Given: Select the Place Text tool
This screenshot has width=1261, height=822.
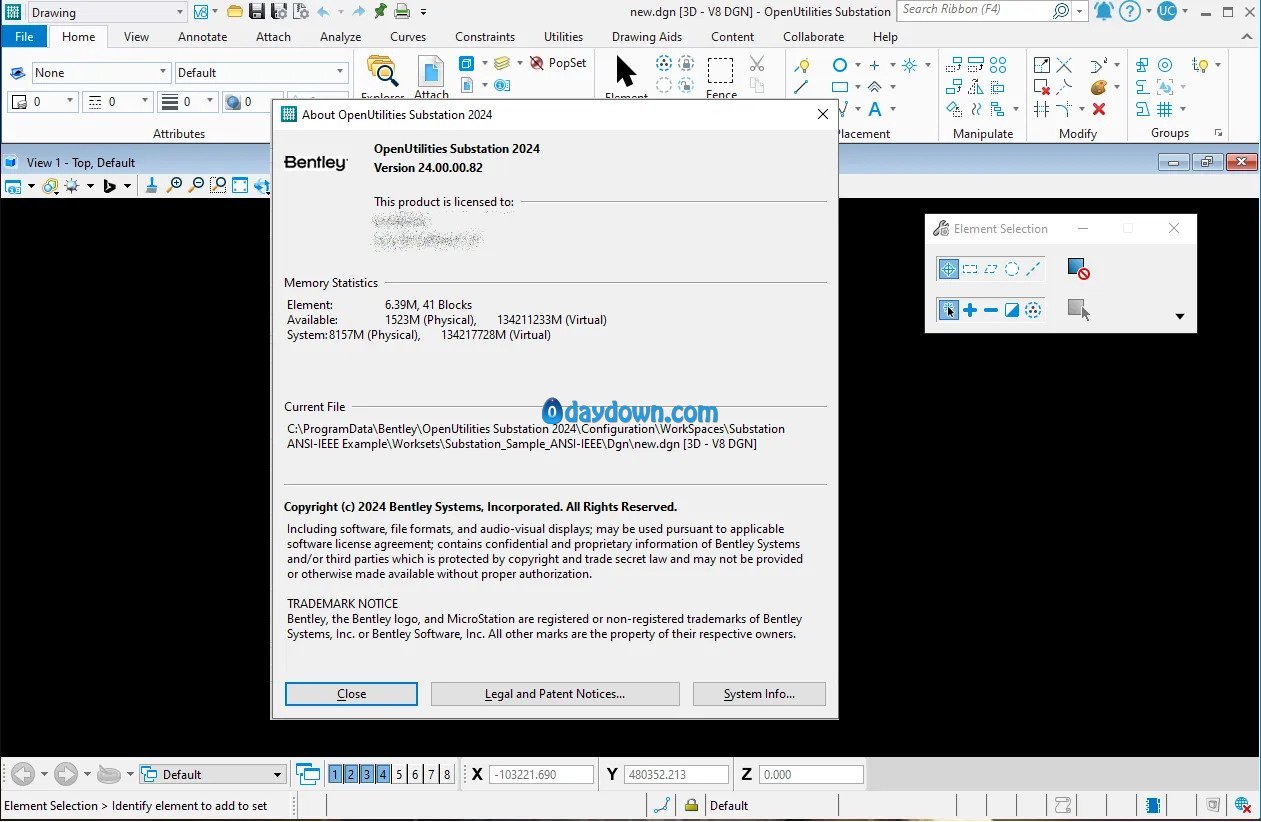Looking at the screenshot, I should (x=875, y=109).
